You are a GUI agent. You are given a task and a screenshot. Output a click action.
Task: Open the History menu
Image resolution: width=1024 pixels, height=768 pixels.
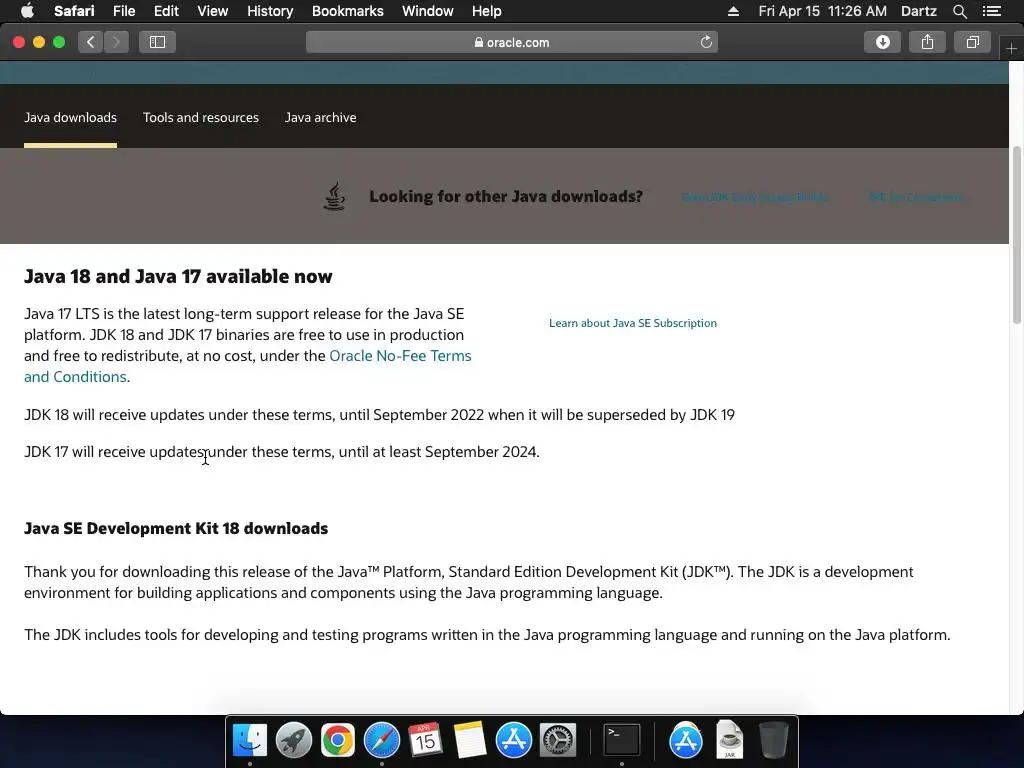(x=270, y=11)
